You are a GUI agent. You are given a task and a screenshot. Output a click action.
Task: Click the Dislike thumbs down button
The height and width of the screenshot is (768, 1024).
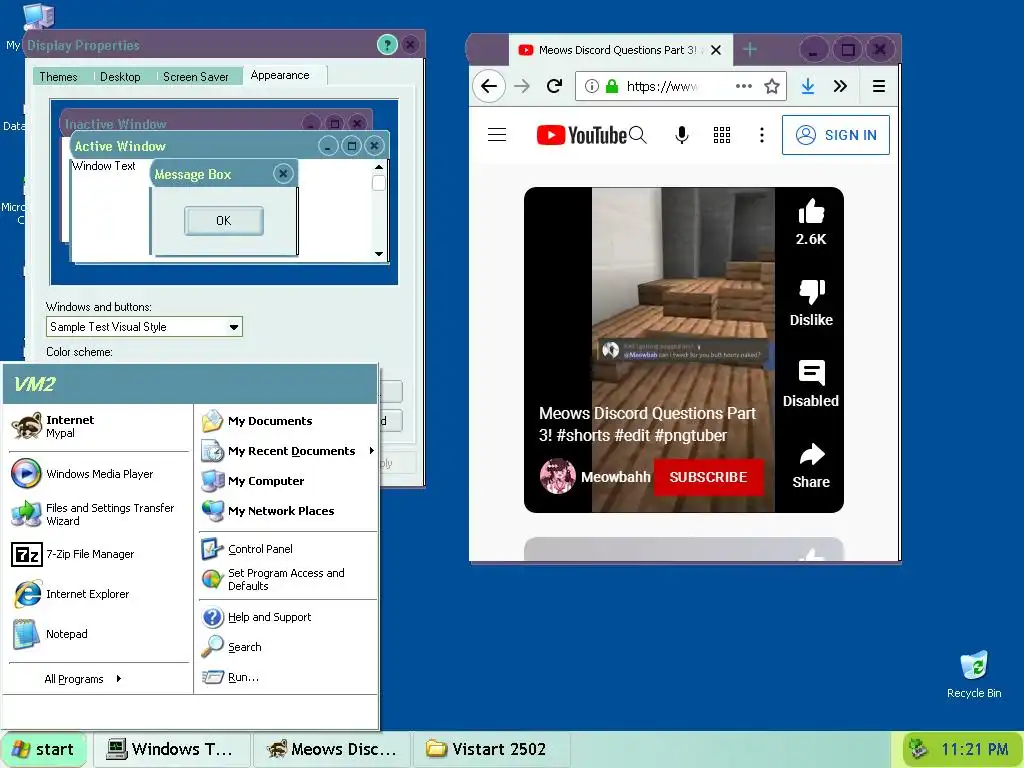point(811,293)
